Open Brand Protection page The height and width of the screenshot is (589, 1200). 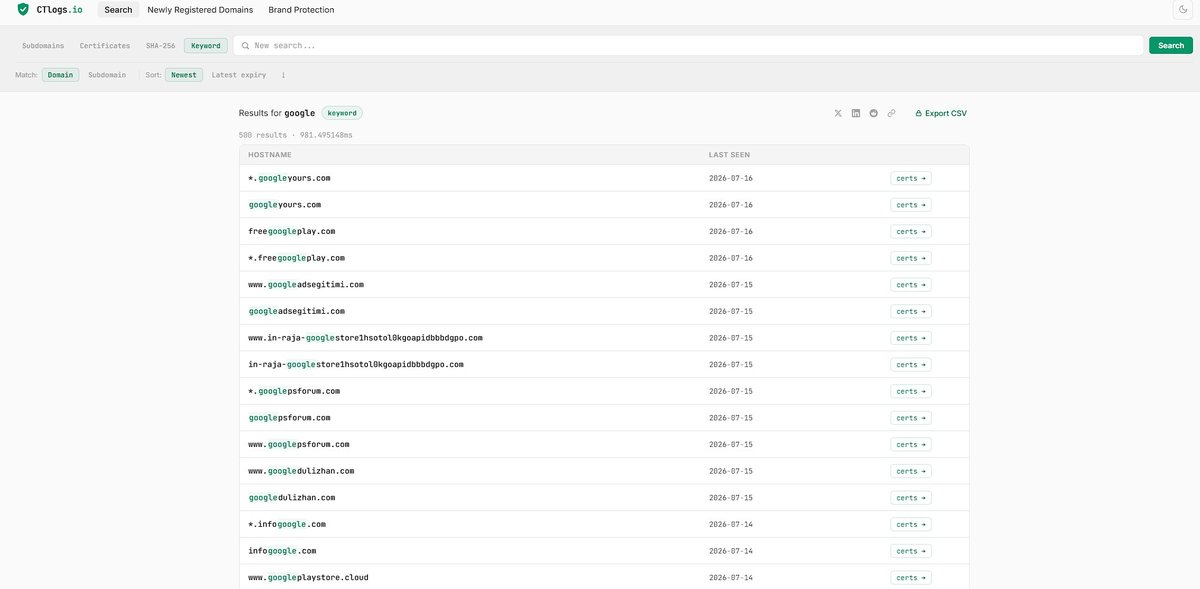(x=301, y=10)
